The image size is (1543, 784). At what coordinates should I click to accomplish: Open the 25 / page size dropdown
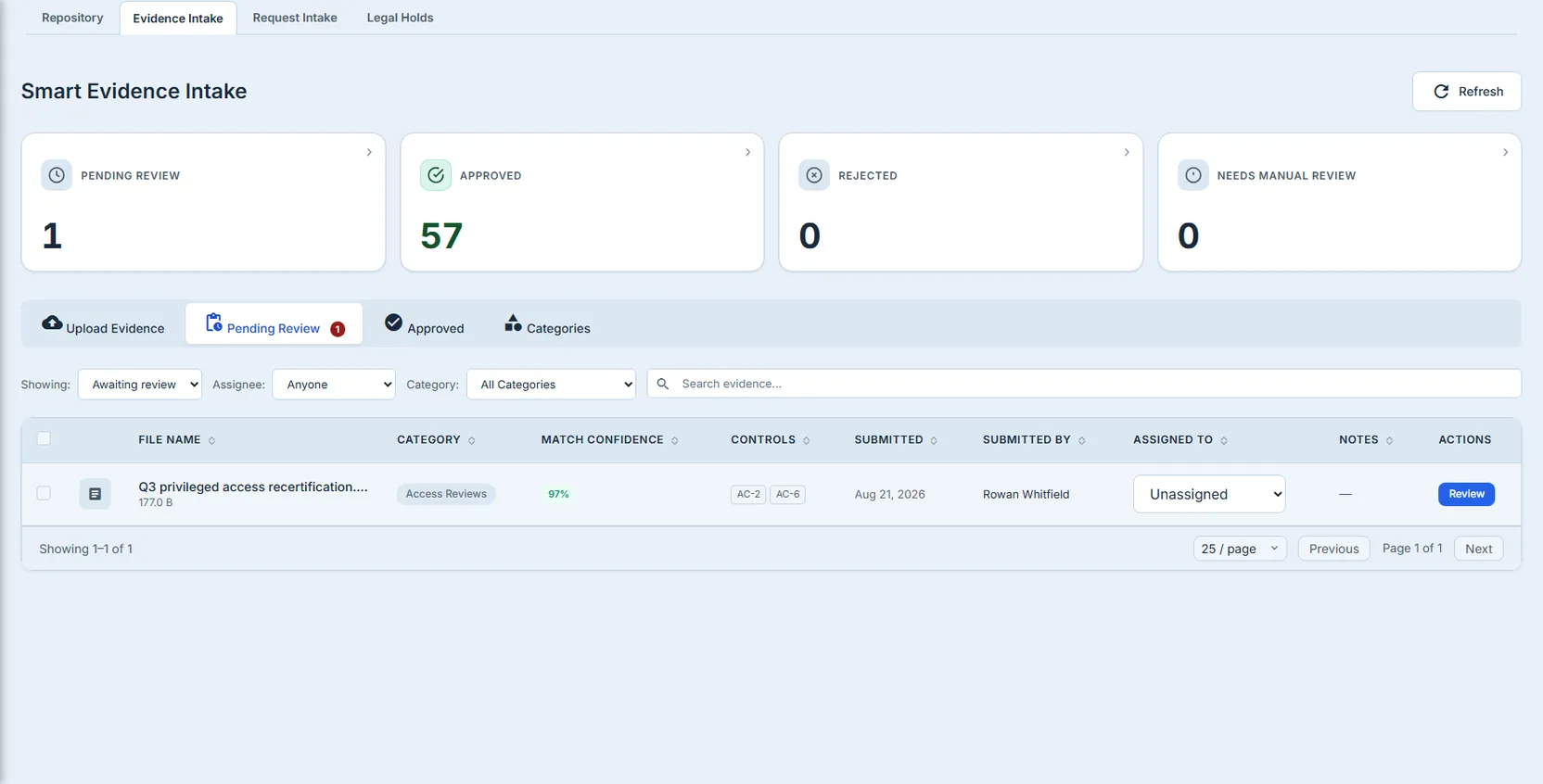pyautogui.click(x=1240, y=549)
